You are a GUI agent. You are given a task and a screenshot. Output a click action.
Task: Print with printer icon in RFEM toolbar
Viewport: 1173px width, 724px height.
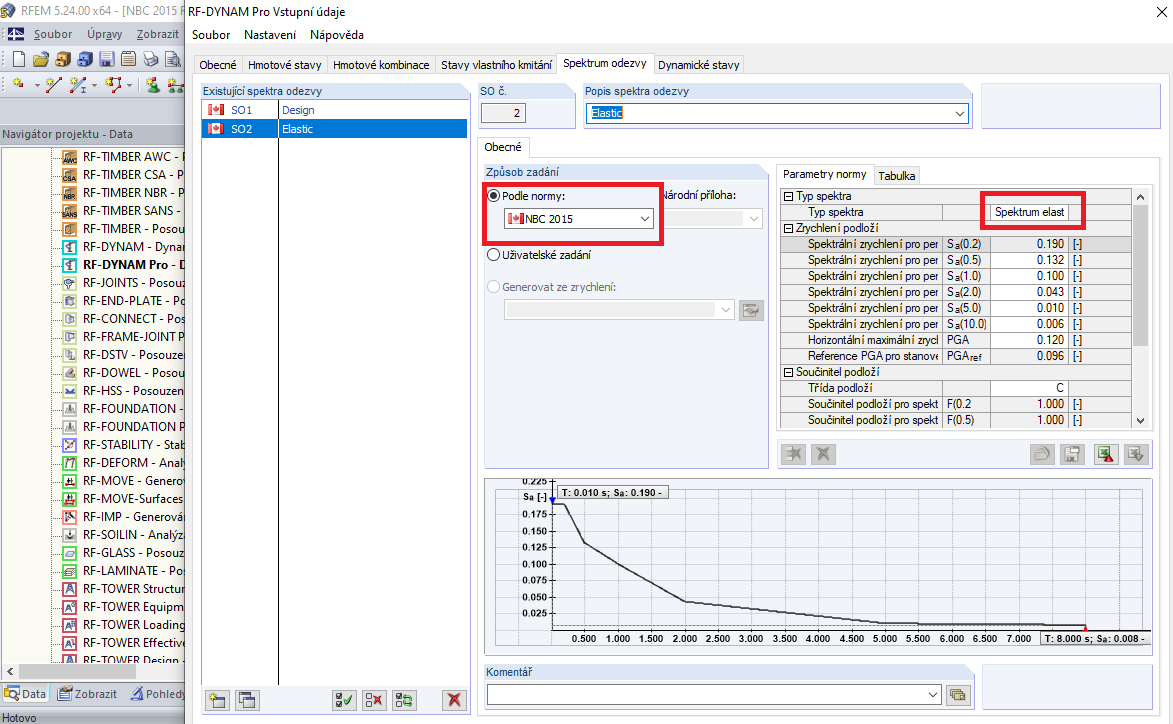click(x=151, y=59)
